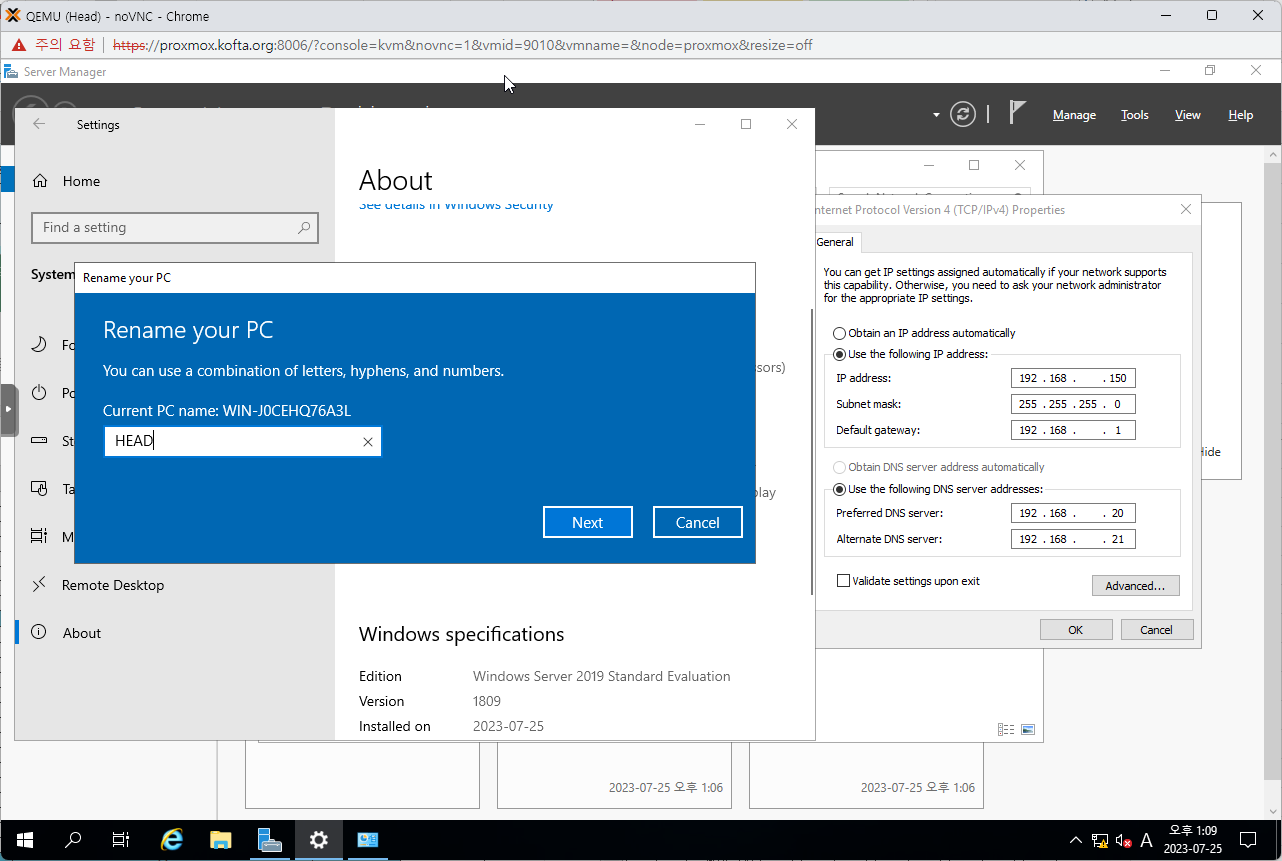This screenshot has height=861, width=1282.
Task: Click the Settings back arrow
Action: (39, 124)
